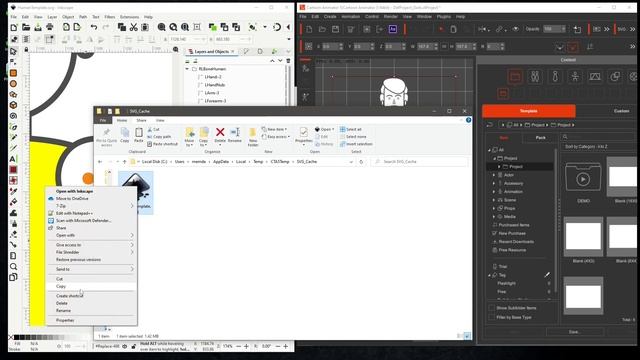
Task: Collapse RLBoneHuman layer group
Action: tap(187, 69)
